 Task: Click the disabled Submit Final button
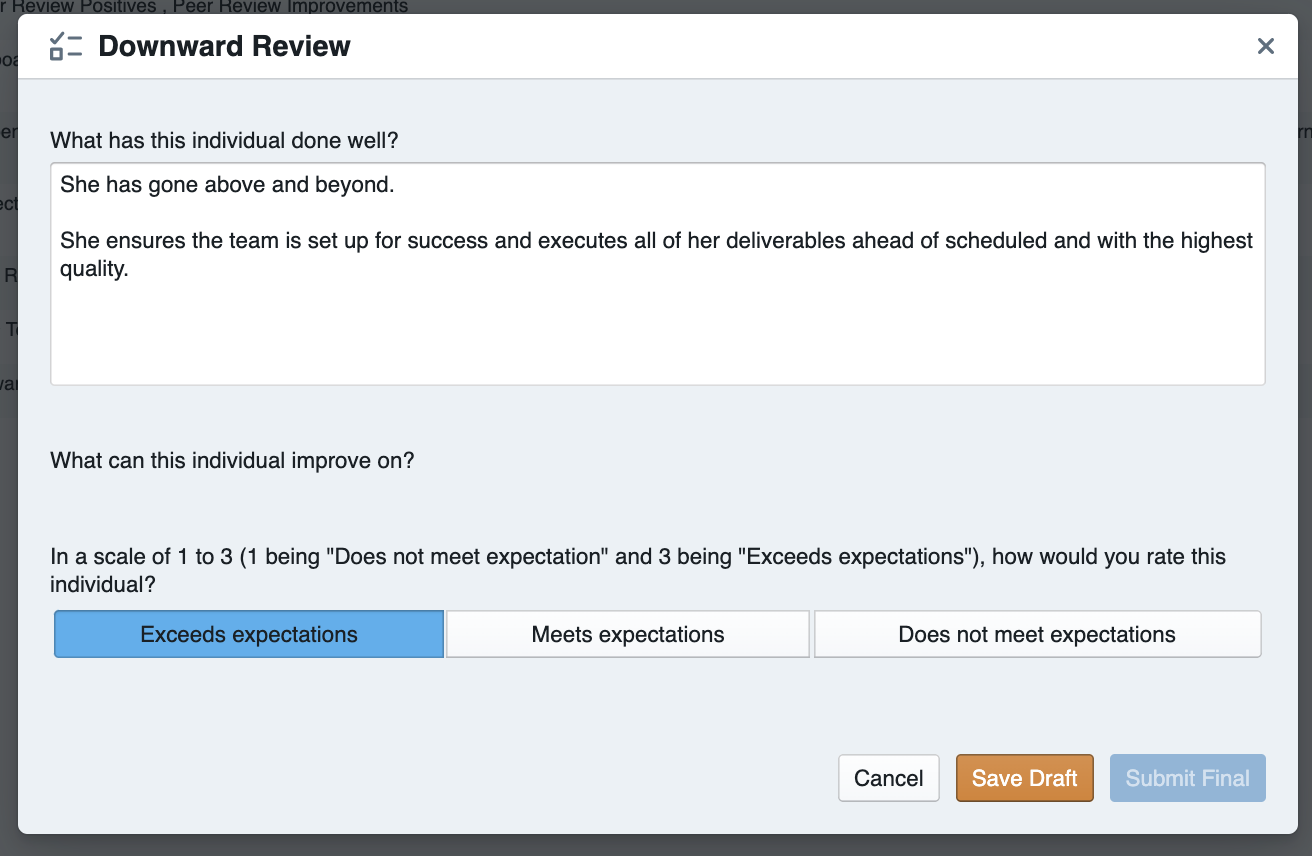1187,778
